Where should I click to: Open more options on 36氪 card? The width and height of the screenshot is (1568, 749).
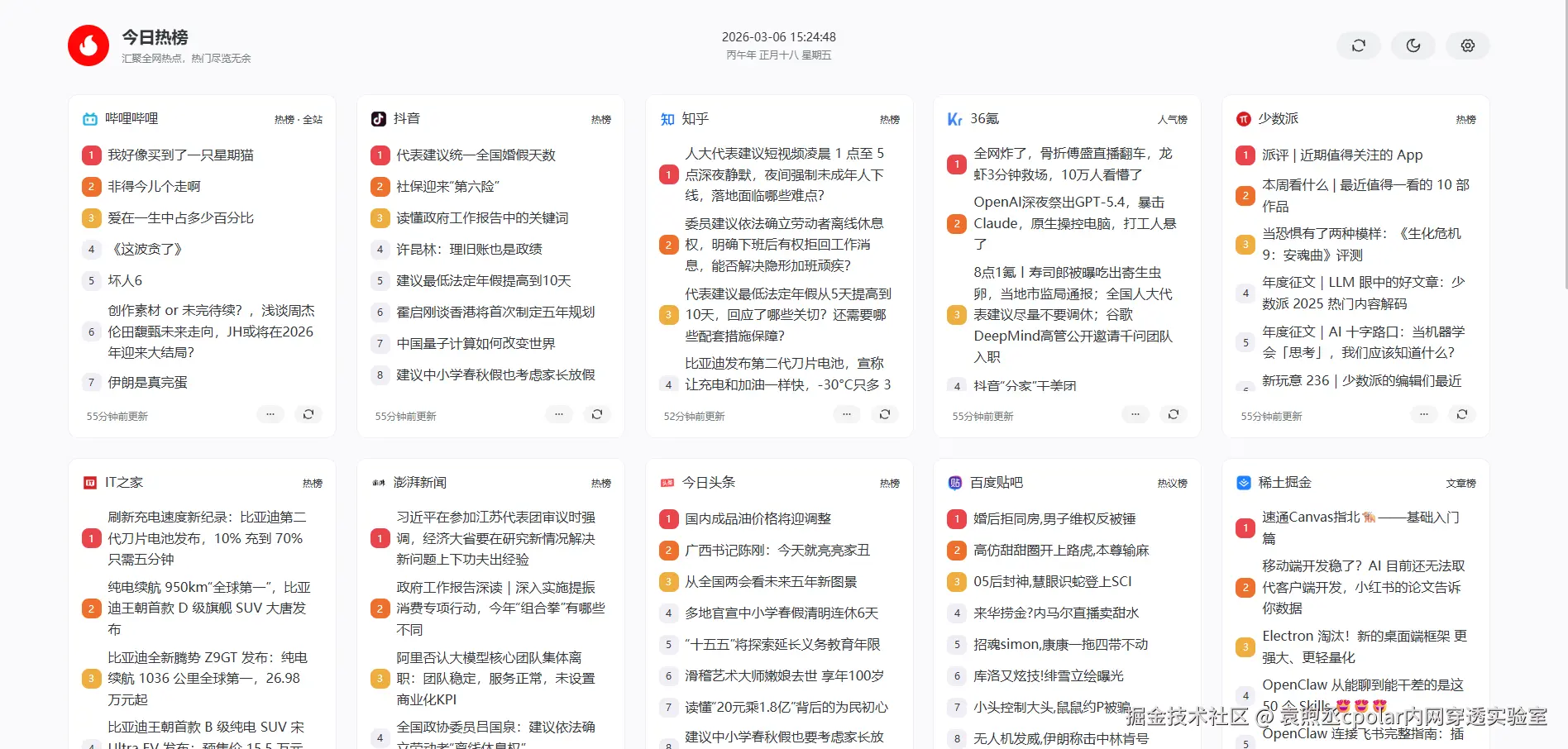1135,414
